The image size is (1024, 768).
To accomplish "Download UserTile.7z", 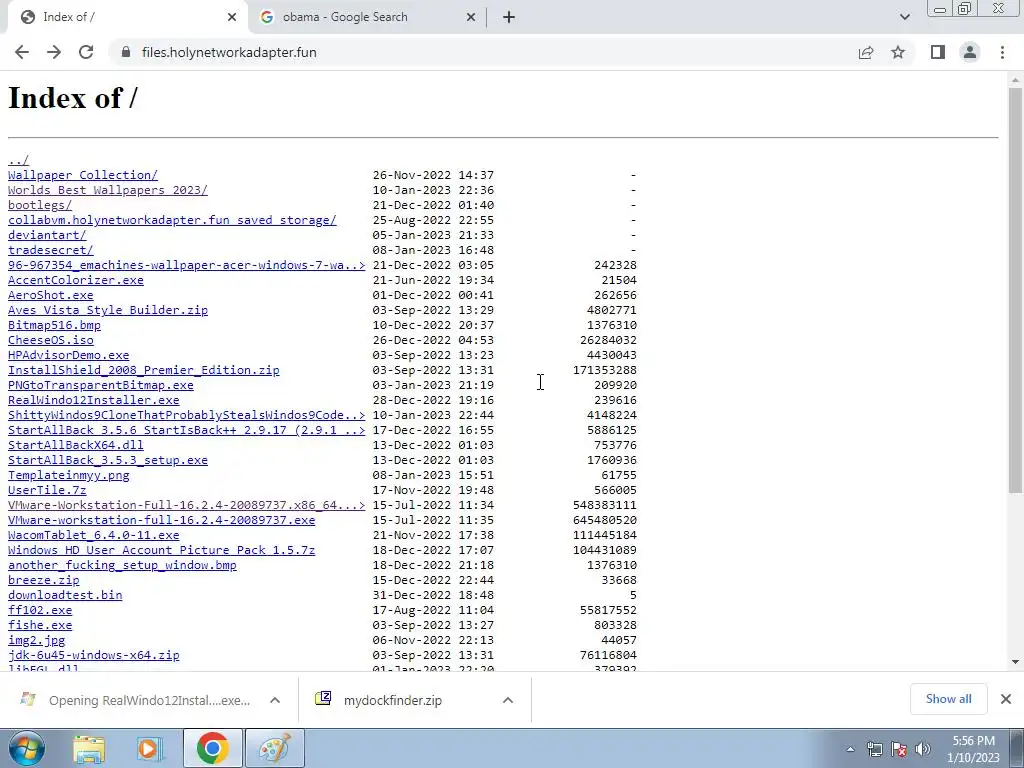I will click(47, 490).
